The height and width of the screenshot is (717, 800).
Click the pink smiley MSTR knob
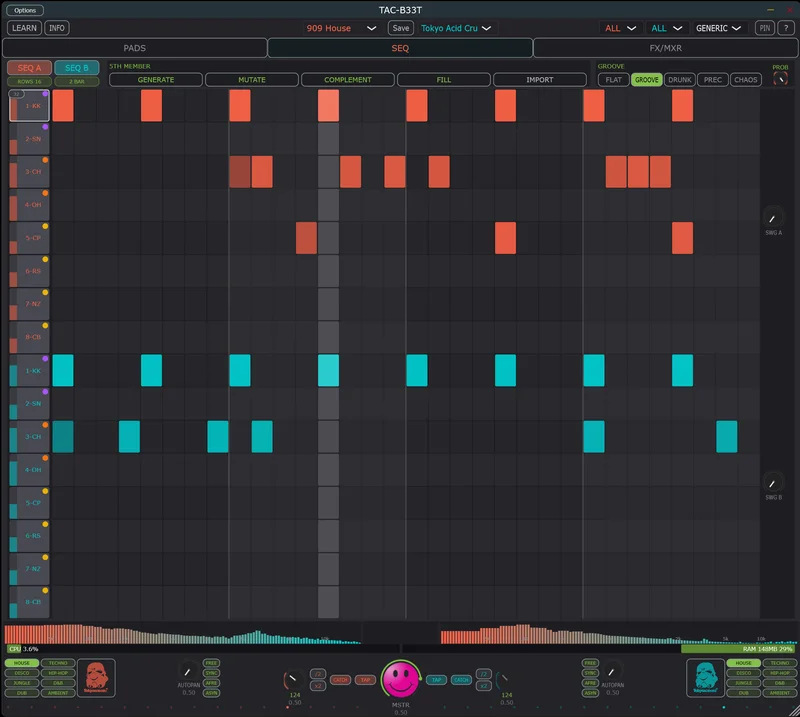click(400, 677)
